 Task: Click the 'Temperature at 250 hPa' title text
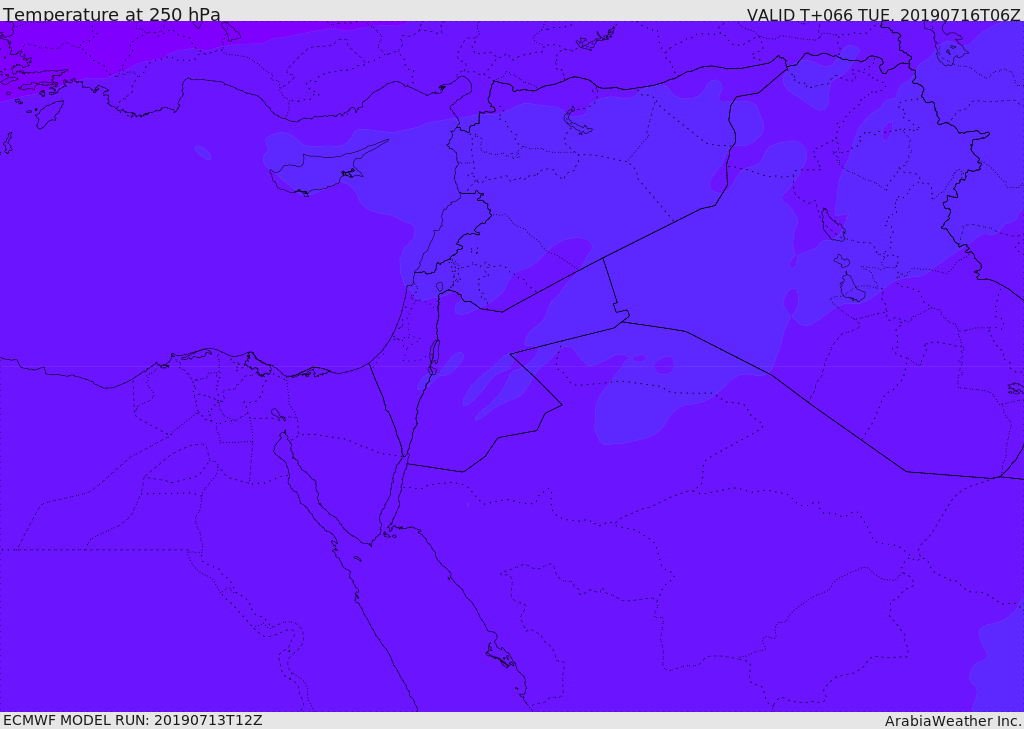pyautogui.click(x=112, y=14)
